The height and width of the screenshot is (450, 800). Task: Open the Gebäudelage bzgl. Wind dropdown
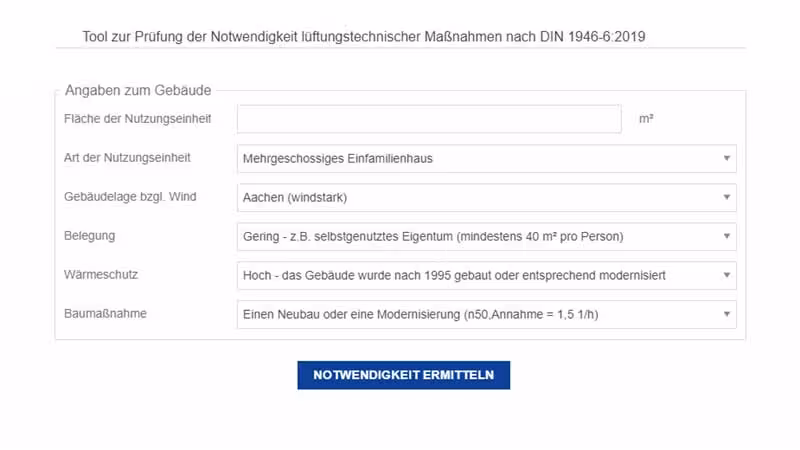486,198
